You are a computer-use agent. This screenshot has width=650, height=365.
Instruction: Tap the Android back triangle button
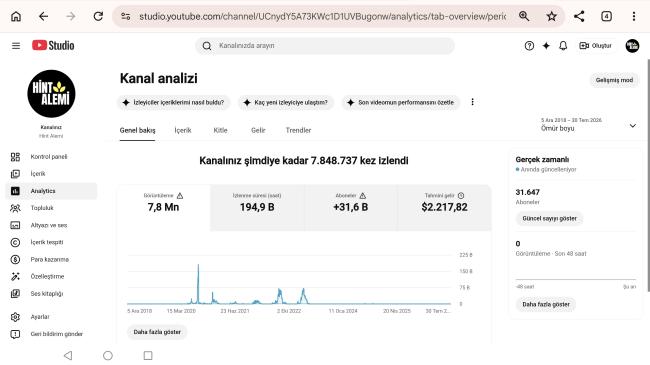tap(68, 355)
